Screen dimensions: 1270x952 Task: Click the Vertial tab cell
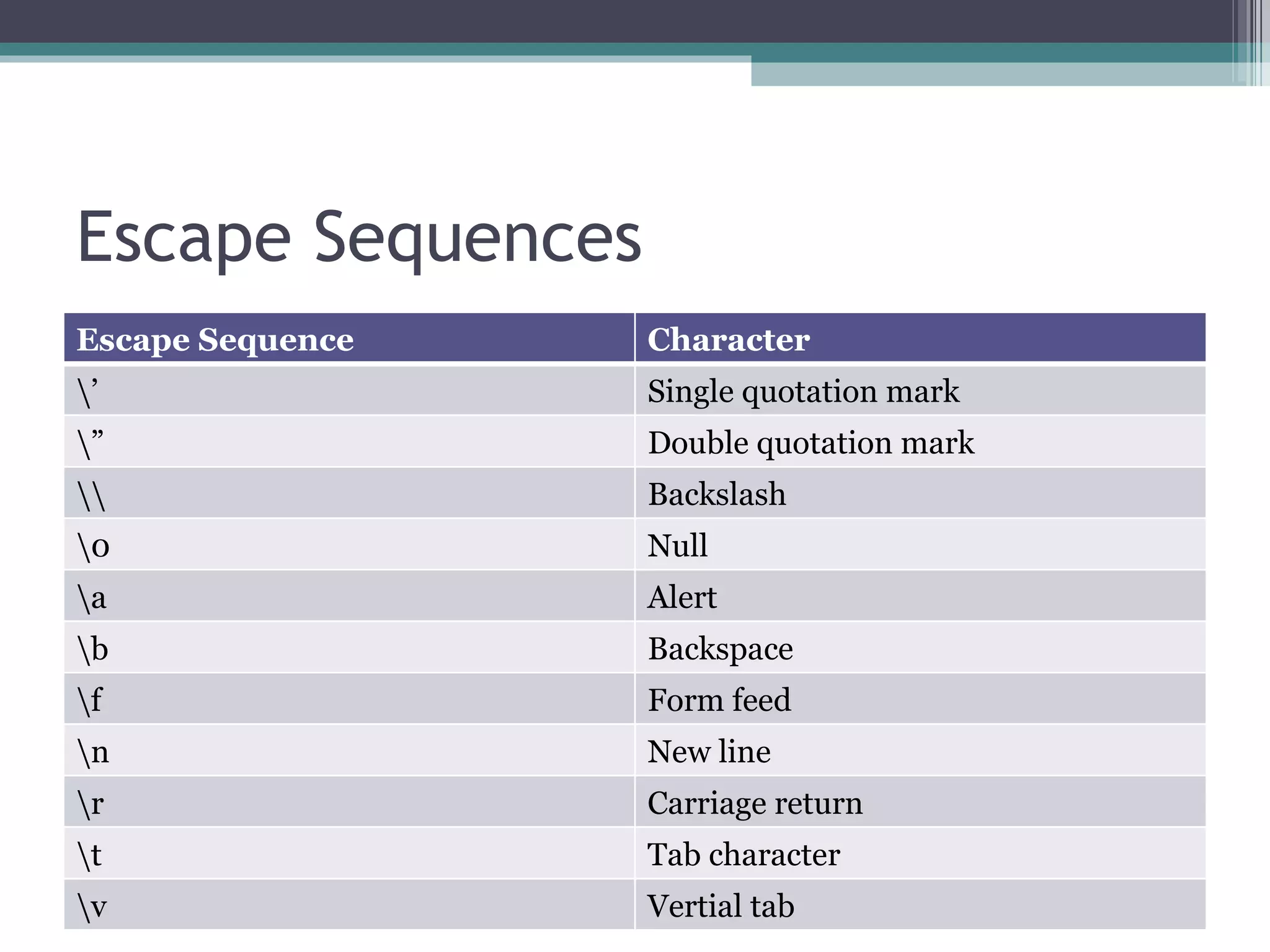[x=720, y=906]
